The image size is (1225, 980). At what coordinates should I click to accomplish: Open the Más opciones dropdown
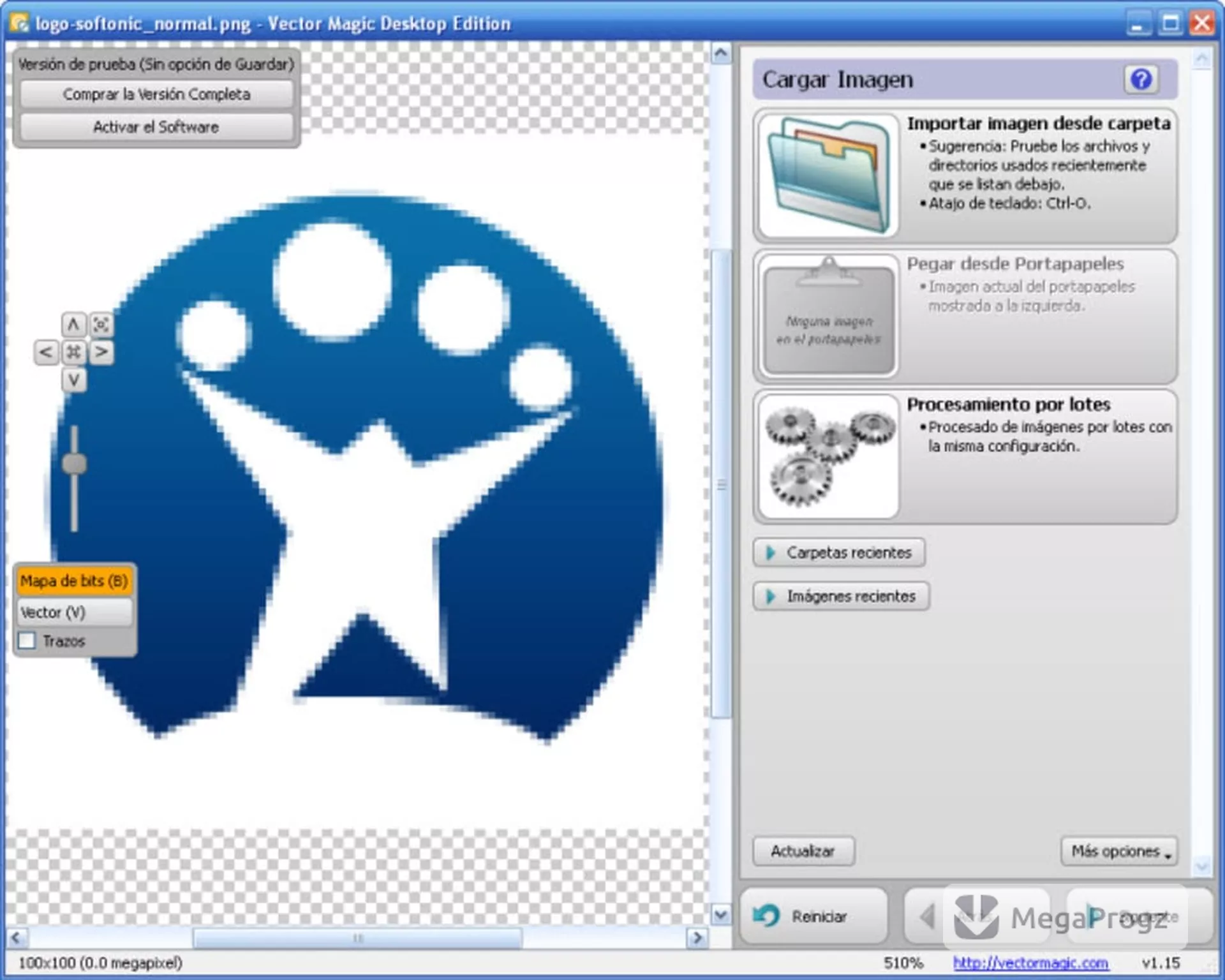pos(1119,851)
